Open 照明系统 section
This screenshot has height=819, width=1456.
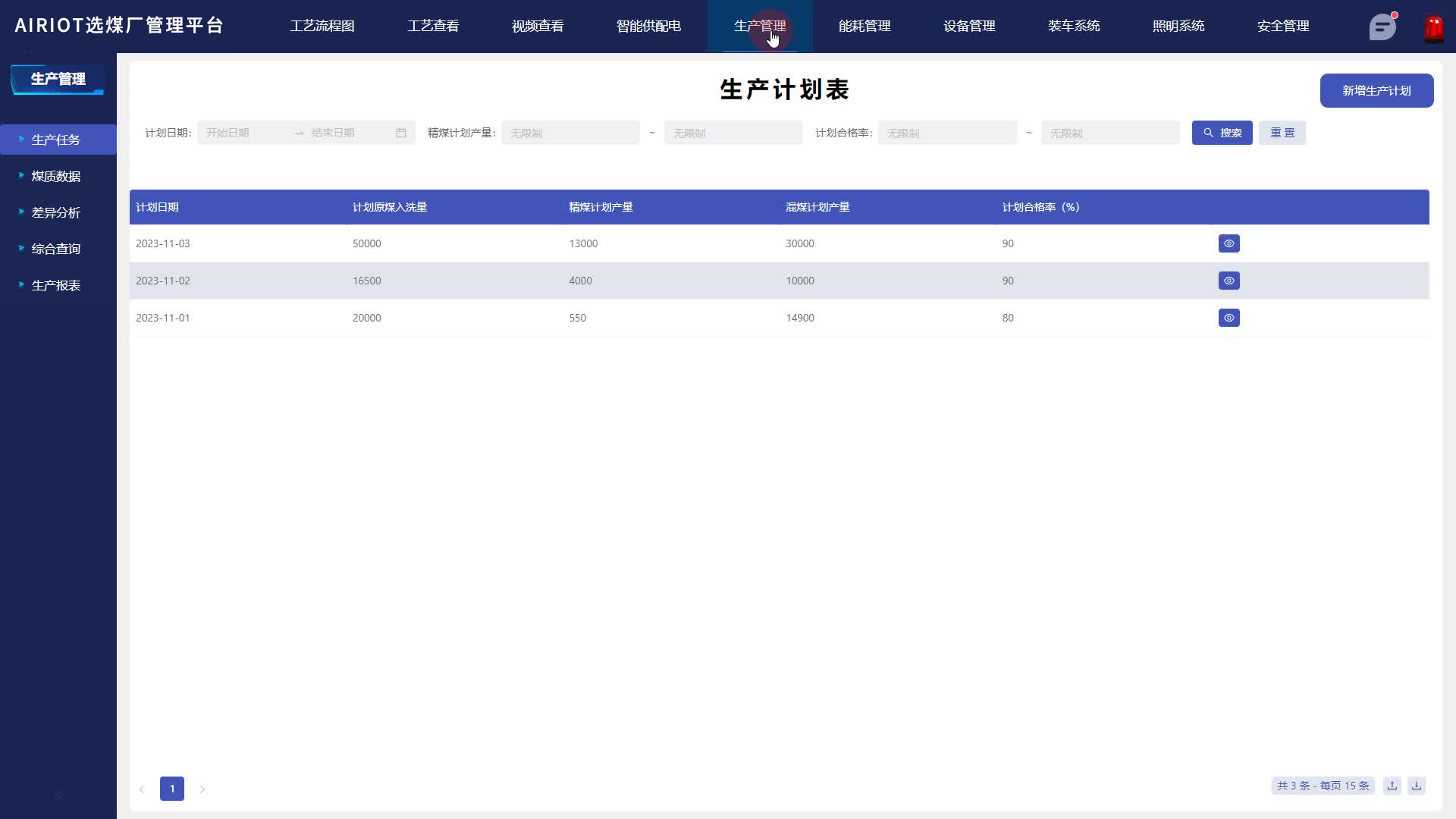1178,26
